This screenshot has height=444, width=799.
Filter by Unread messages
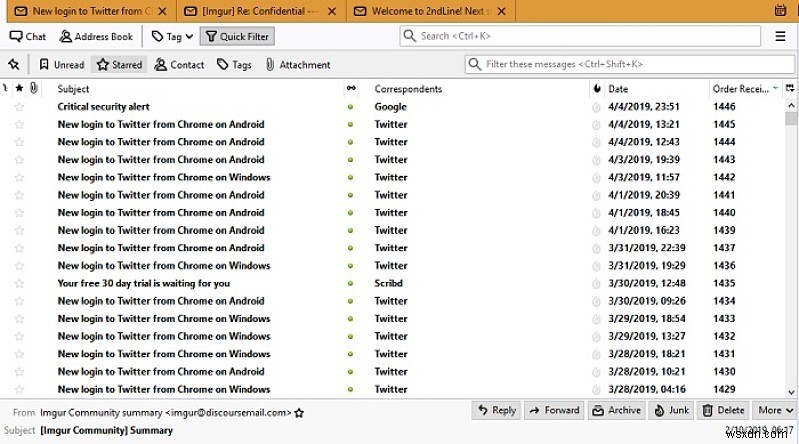click(62, 65)
